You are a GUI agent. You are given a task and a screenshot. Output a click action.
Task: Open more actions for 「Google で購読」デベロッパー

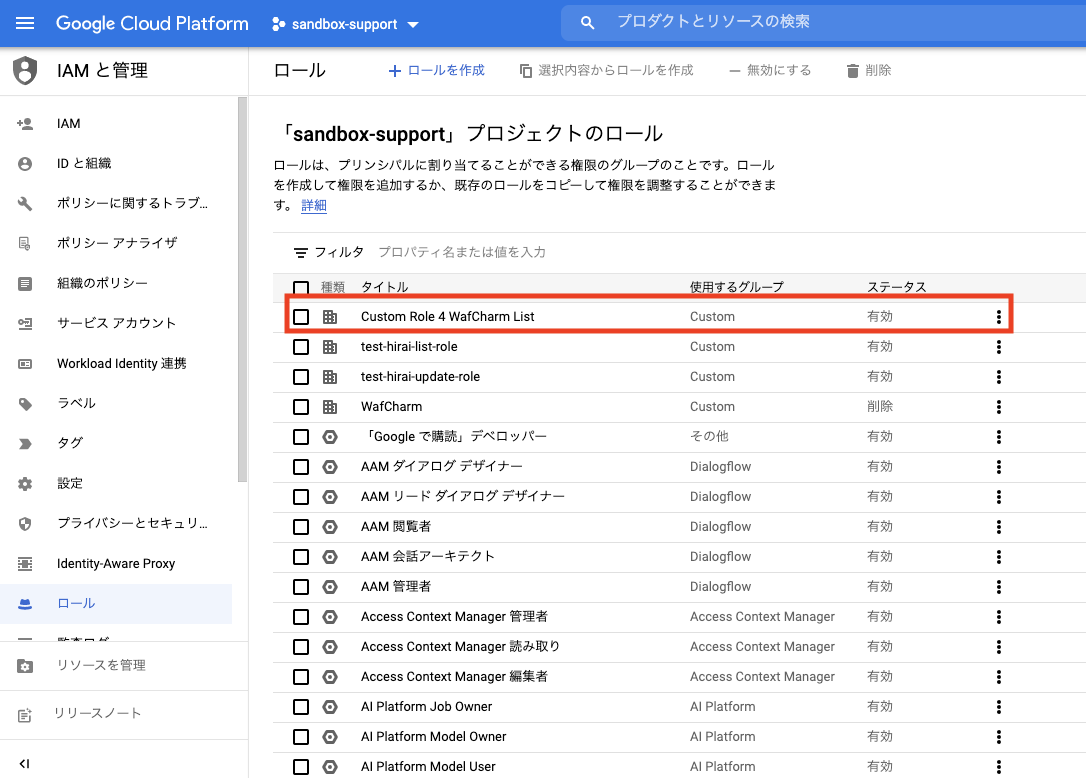[x=998, y=436]
